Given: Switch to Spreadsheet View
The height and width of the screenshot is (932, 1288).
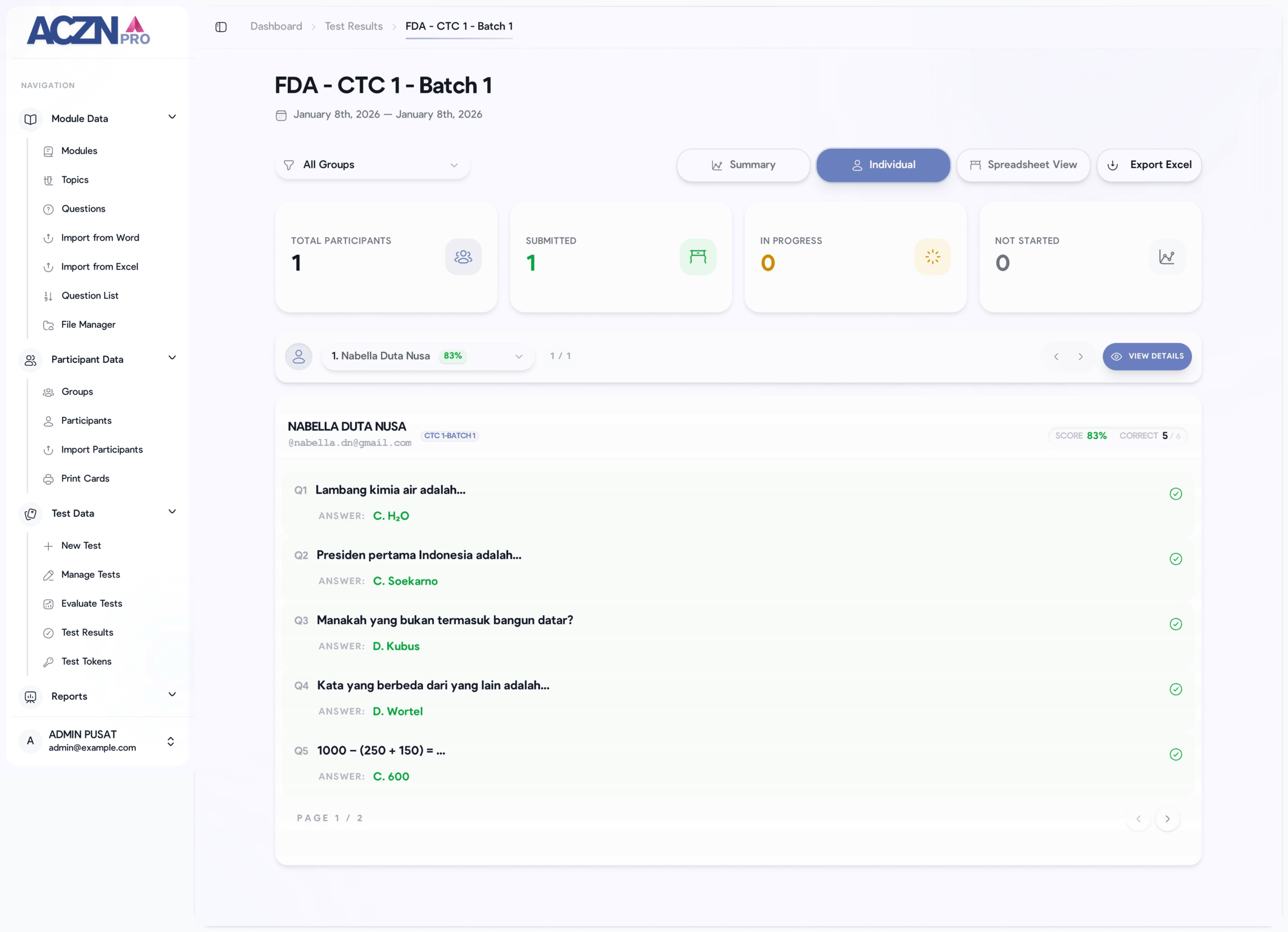Looking at the screenshot, I should coord(1023,165).
